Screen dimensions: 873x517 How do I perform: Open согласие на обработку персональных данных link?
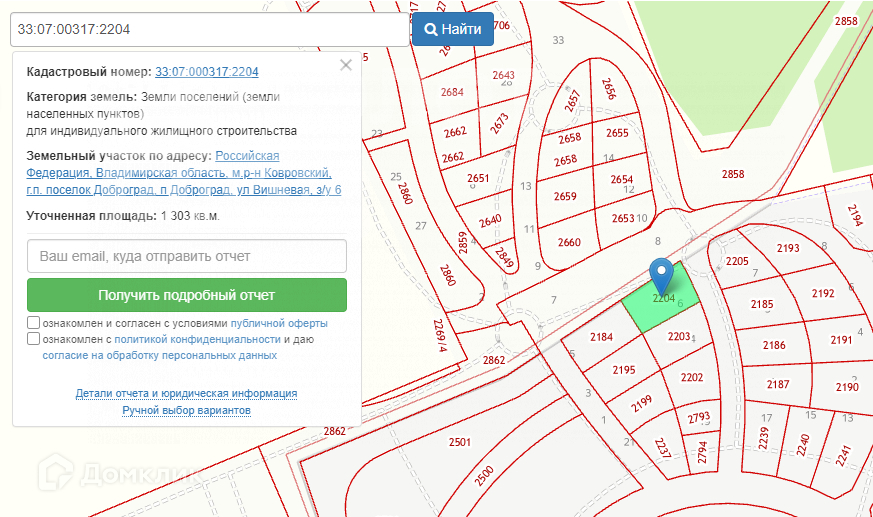point(159,355)
